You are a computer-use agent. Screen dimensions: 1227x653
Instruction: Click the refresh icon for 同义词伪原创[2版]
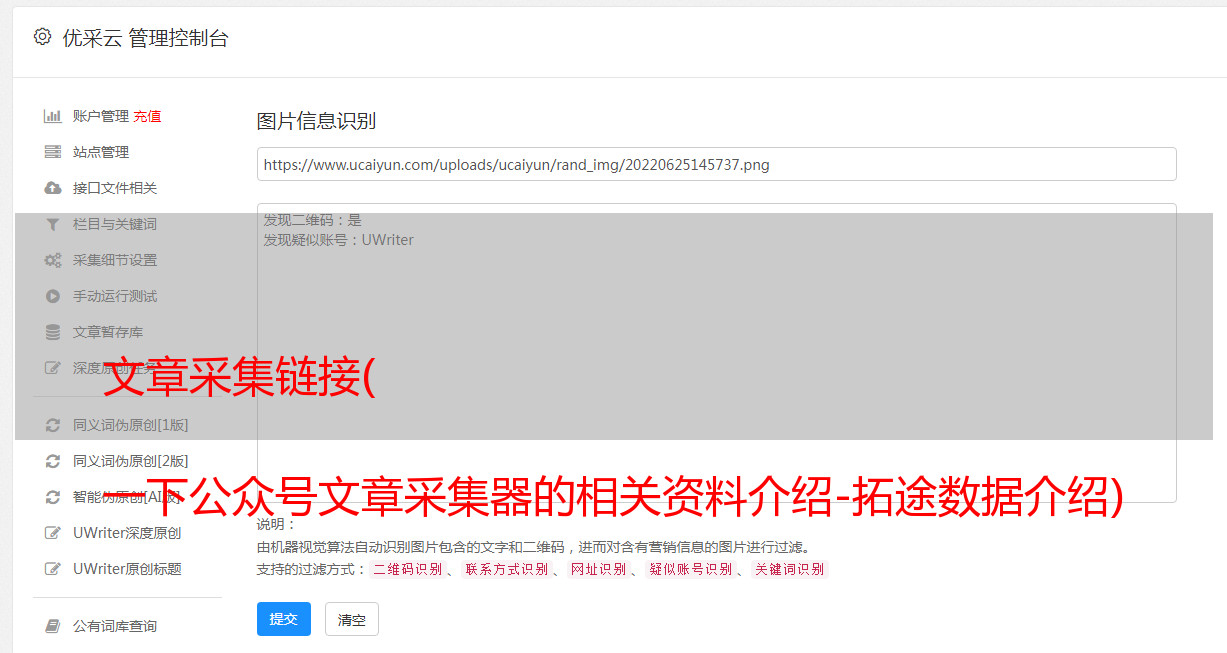point(53,461)
